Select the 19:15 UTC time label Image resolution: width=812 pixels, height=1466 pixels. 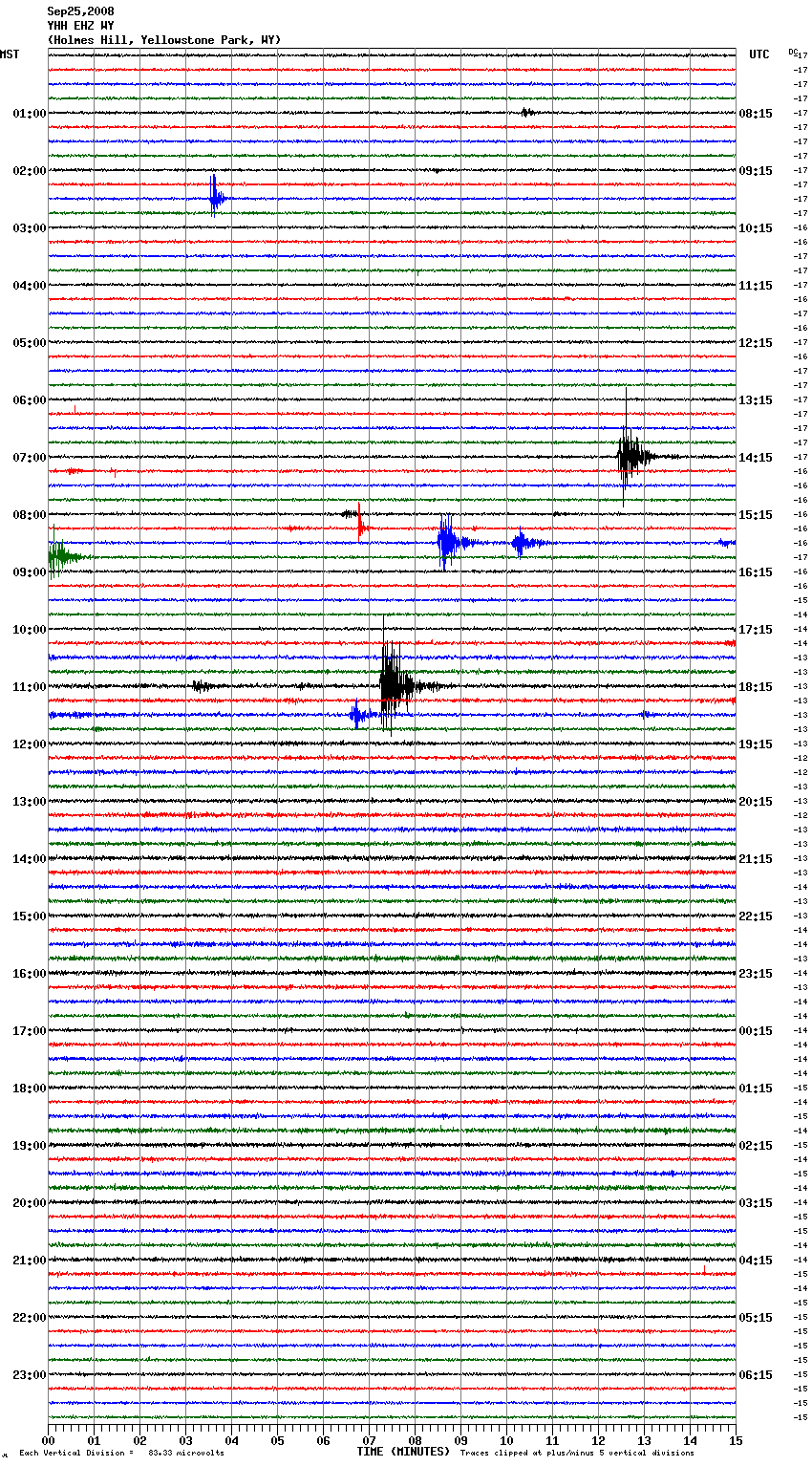coord(756,744)
